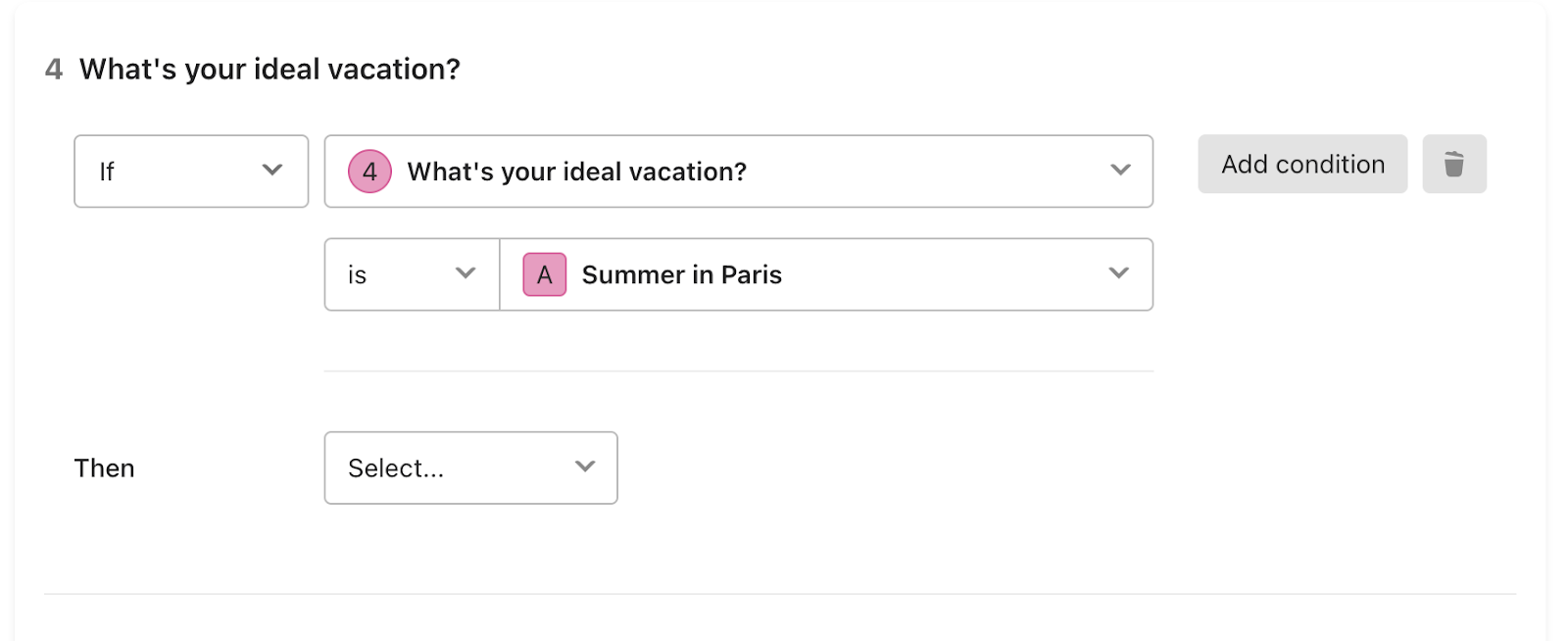Click the chevron in the Select... box
This screenshot has width=1568, height=641.
tap(585, 467)
